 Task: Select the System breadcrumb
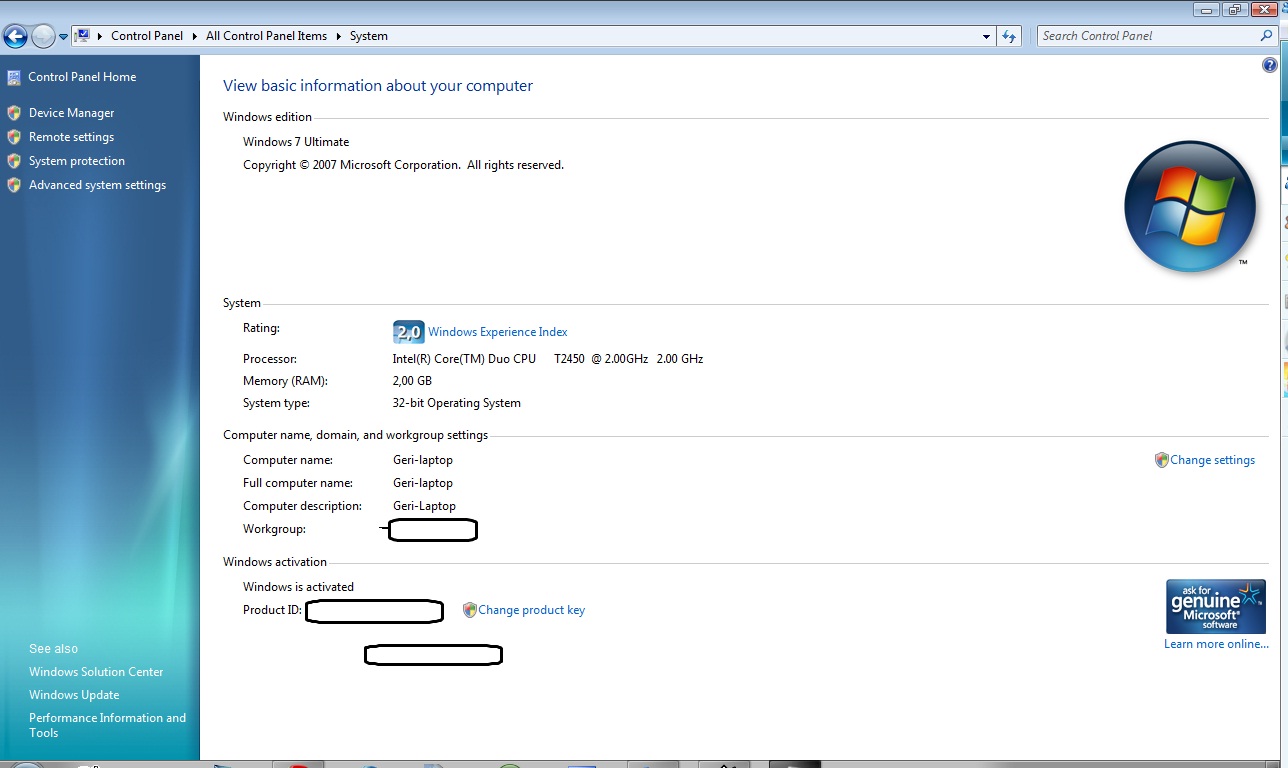[x=369, y=36]
